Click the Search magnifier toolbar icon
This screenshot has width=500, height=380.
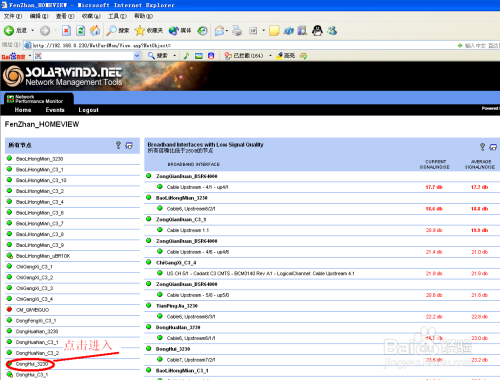pos(111,31)
